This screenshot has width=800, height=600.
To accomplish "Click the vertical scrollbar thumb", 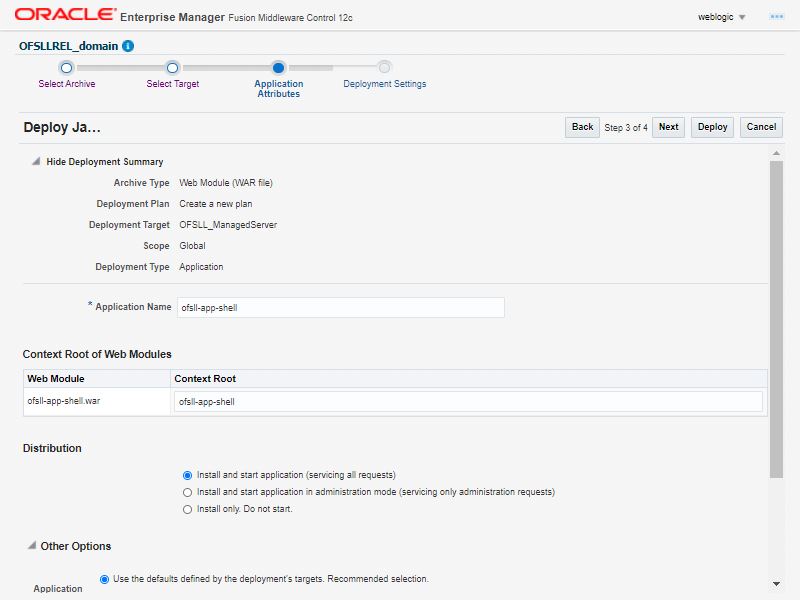I will (x=776, y=319).
